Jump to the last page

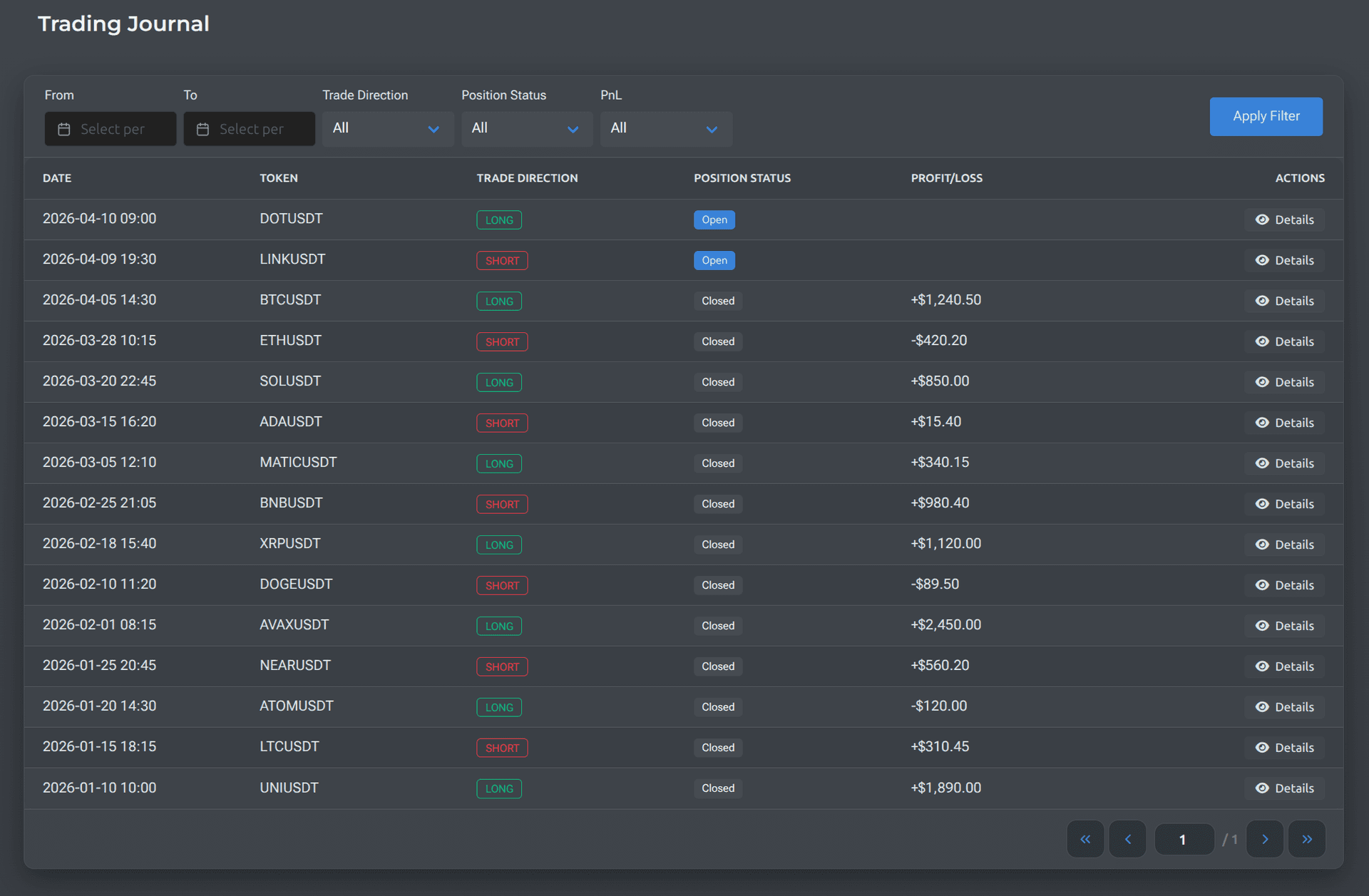tap(1307, 839)
